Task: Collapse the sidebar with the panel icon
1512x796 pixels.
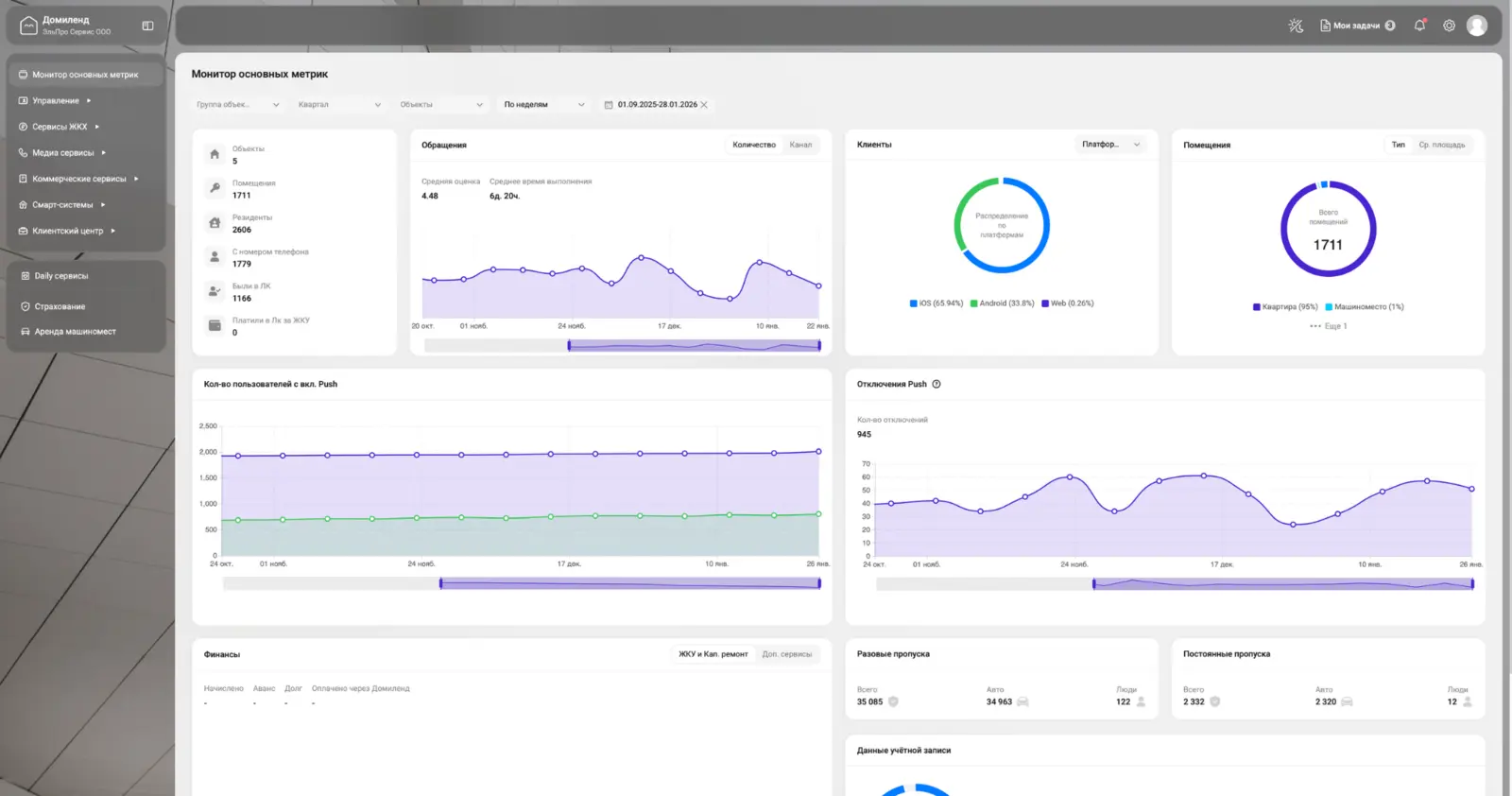Action: pos(147,26)
